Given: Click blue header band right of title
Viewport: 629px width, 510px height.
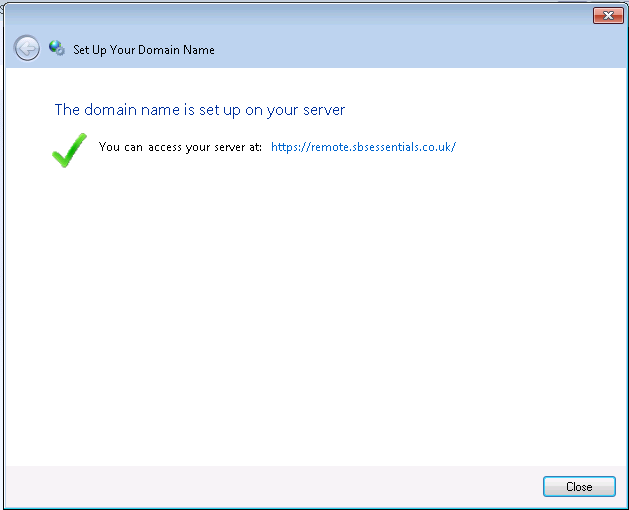Looking at the screenshot, I should 420,49.
